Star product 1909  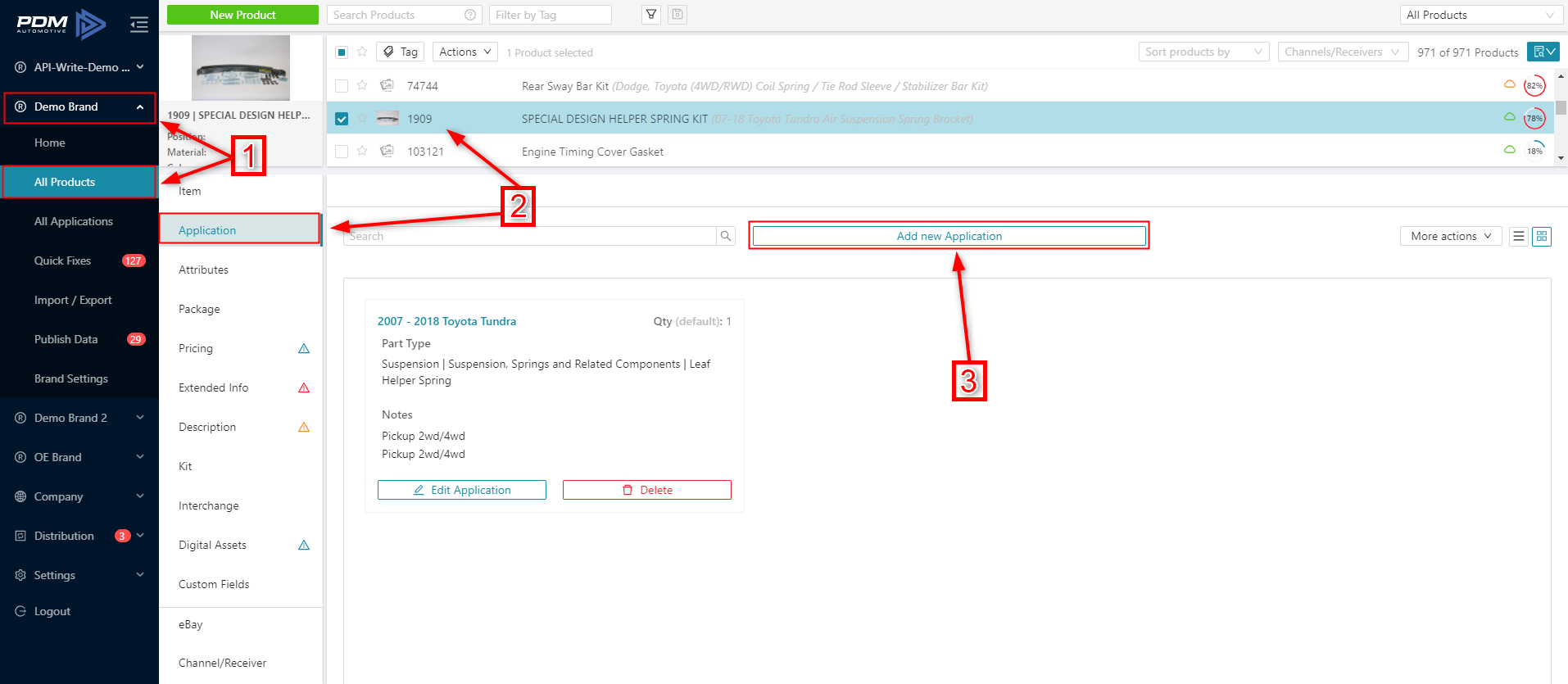362,118
